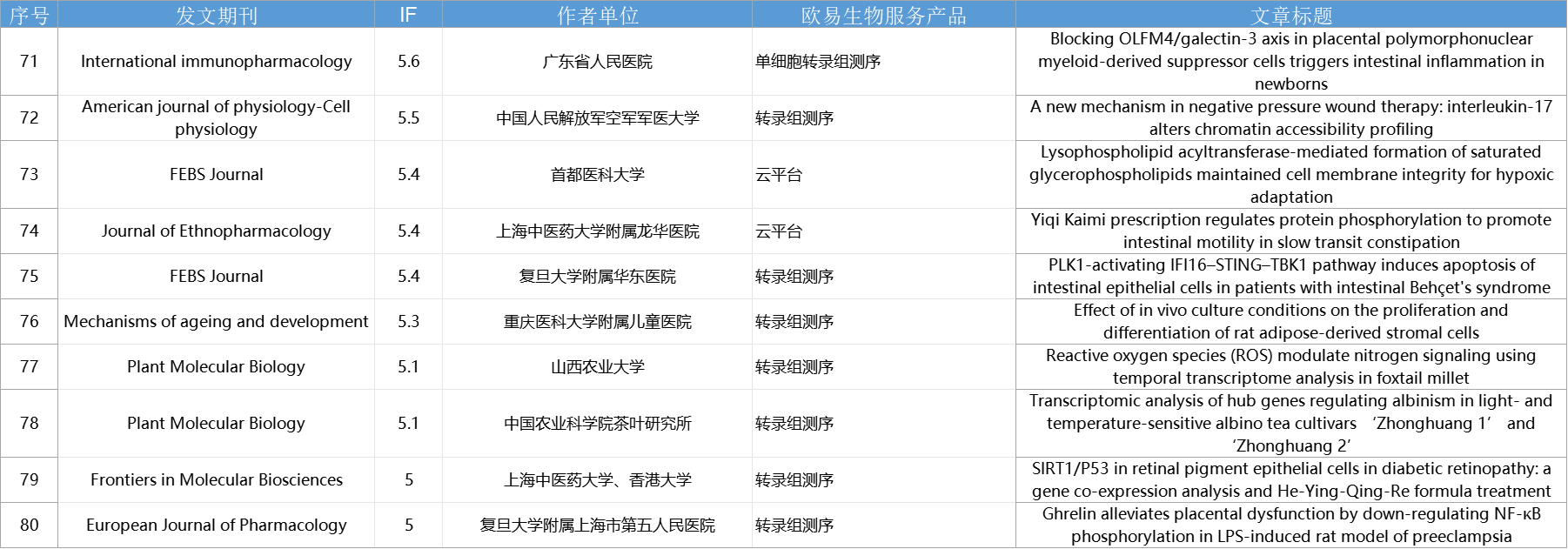This screenshot has height=549, width=1568.
Task: Select the IF value 5.6
Action: [408, 62]
